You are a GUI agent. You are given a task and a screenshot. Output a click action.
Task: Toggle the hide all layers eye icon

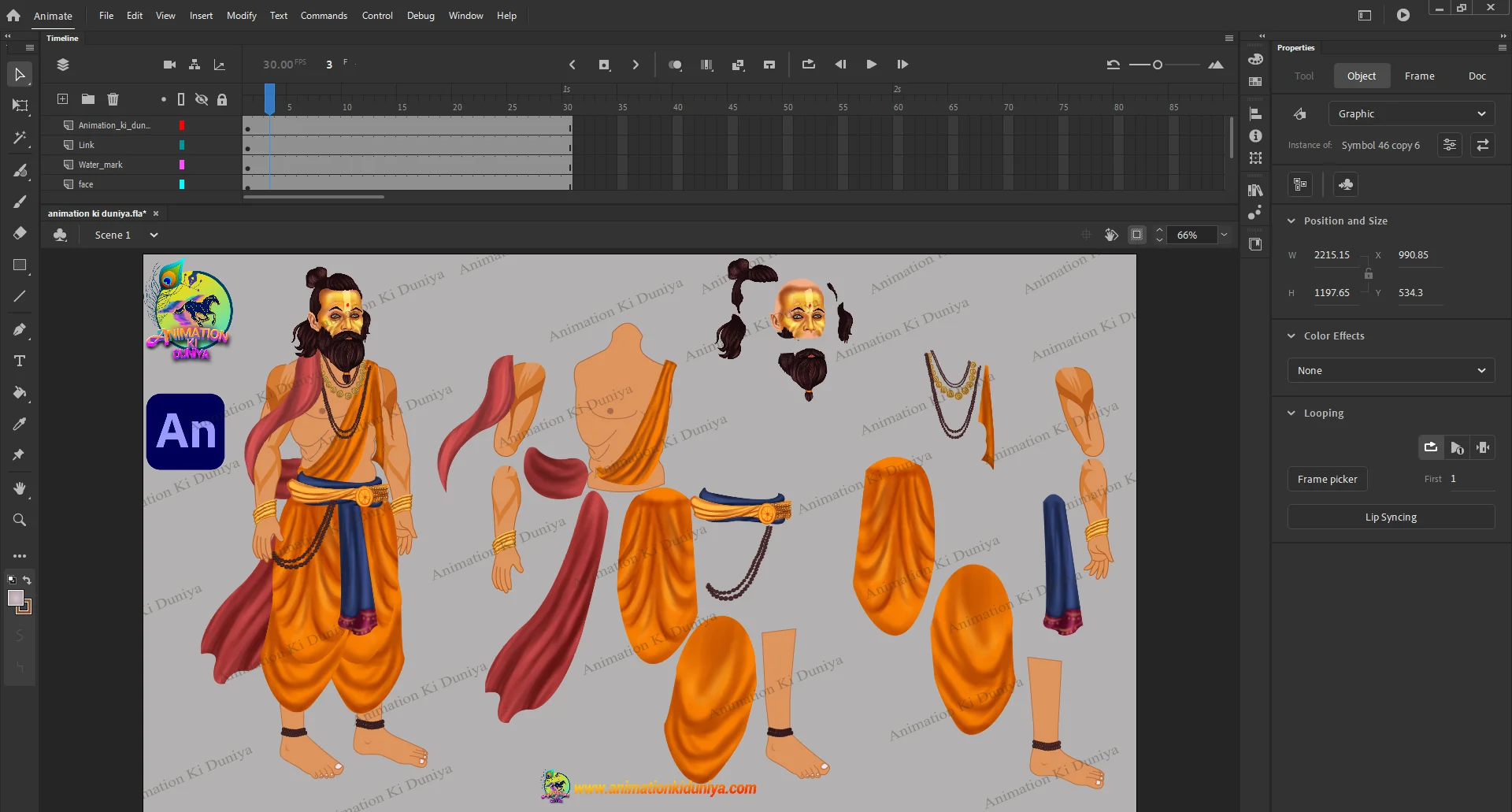tap(202, 99)
